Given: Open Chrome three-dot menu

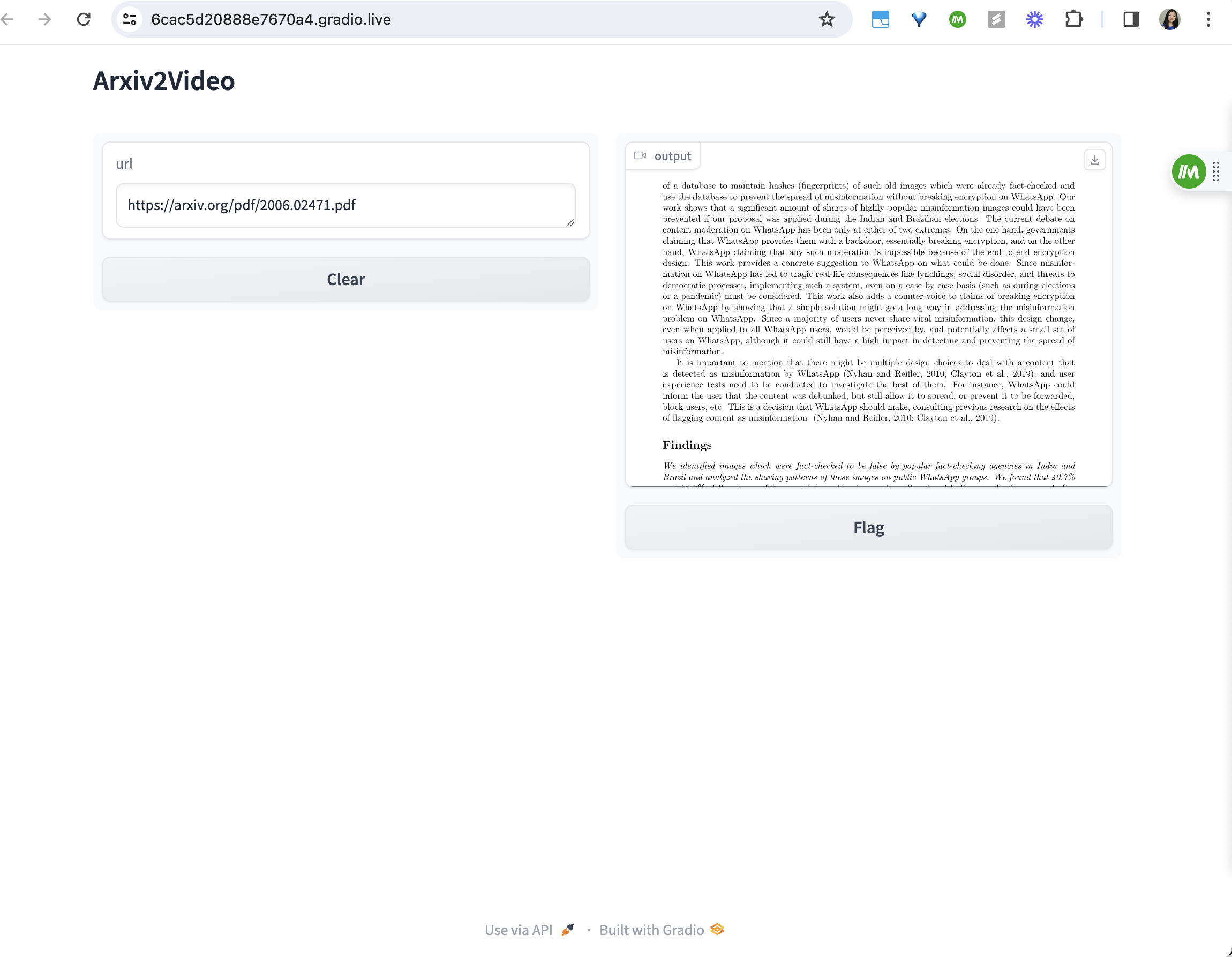Looking at the screenshot, I should click(x=1208, y=20).
